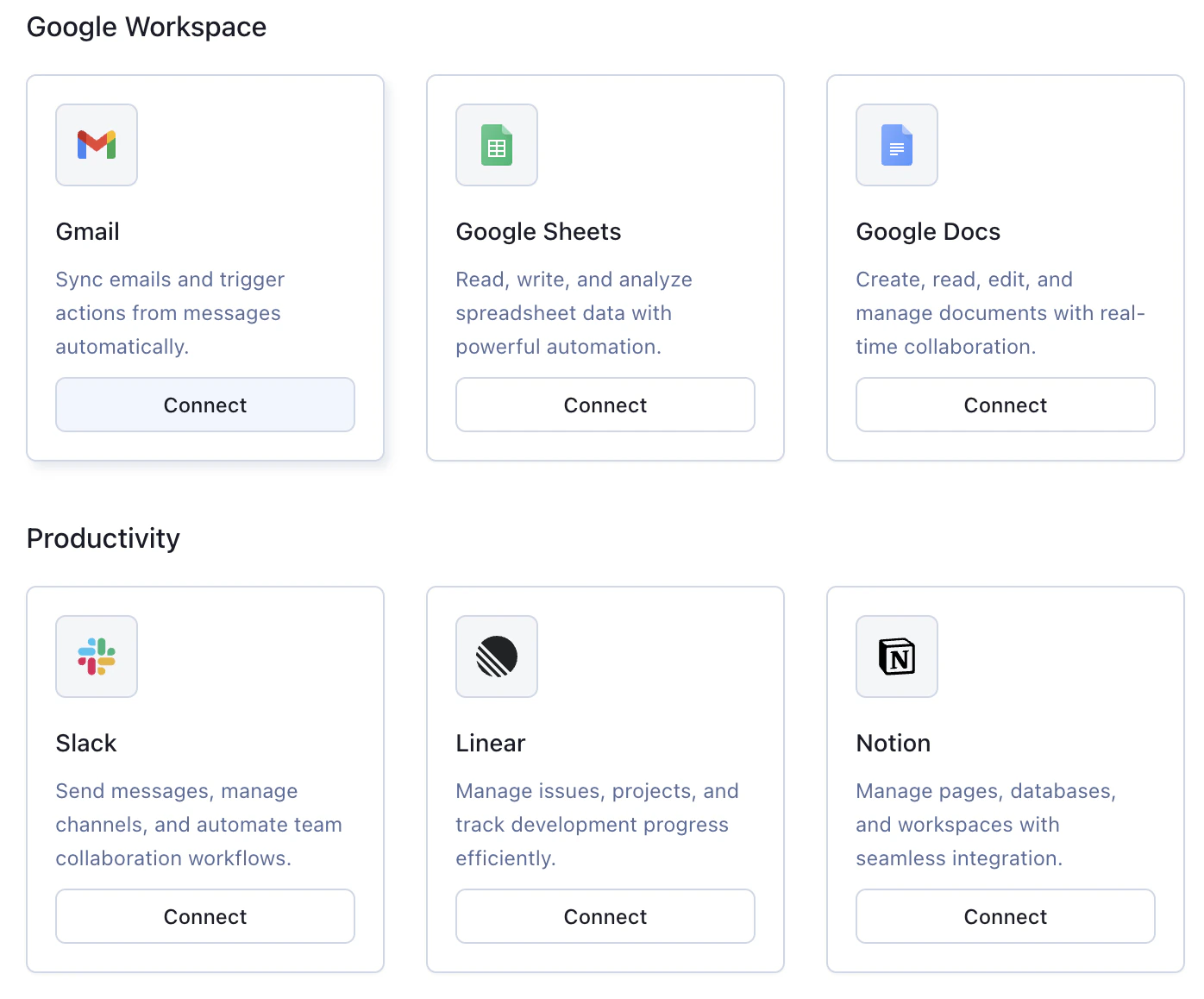
Task: Select the Gmail card title
Action: [88, 231]
